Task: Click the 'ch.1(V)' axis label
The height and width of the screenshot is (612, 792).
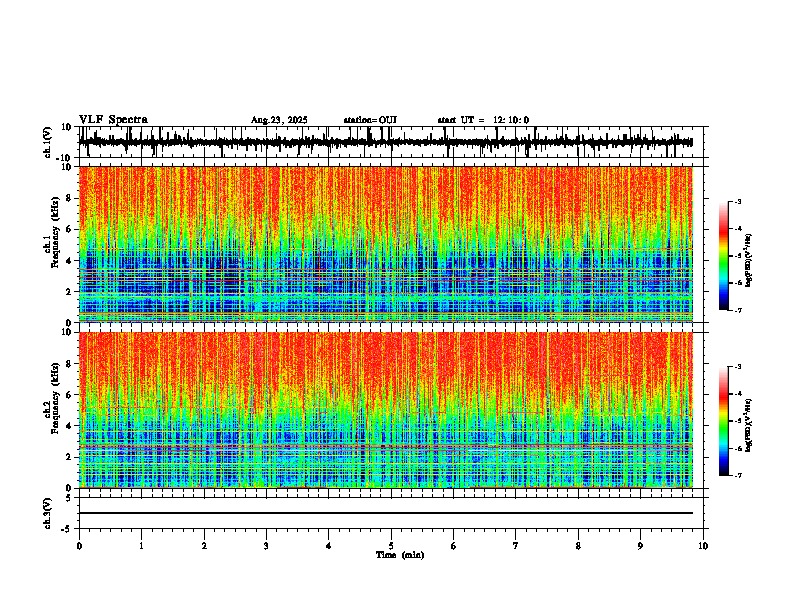Action: (x=48, y=142)
